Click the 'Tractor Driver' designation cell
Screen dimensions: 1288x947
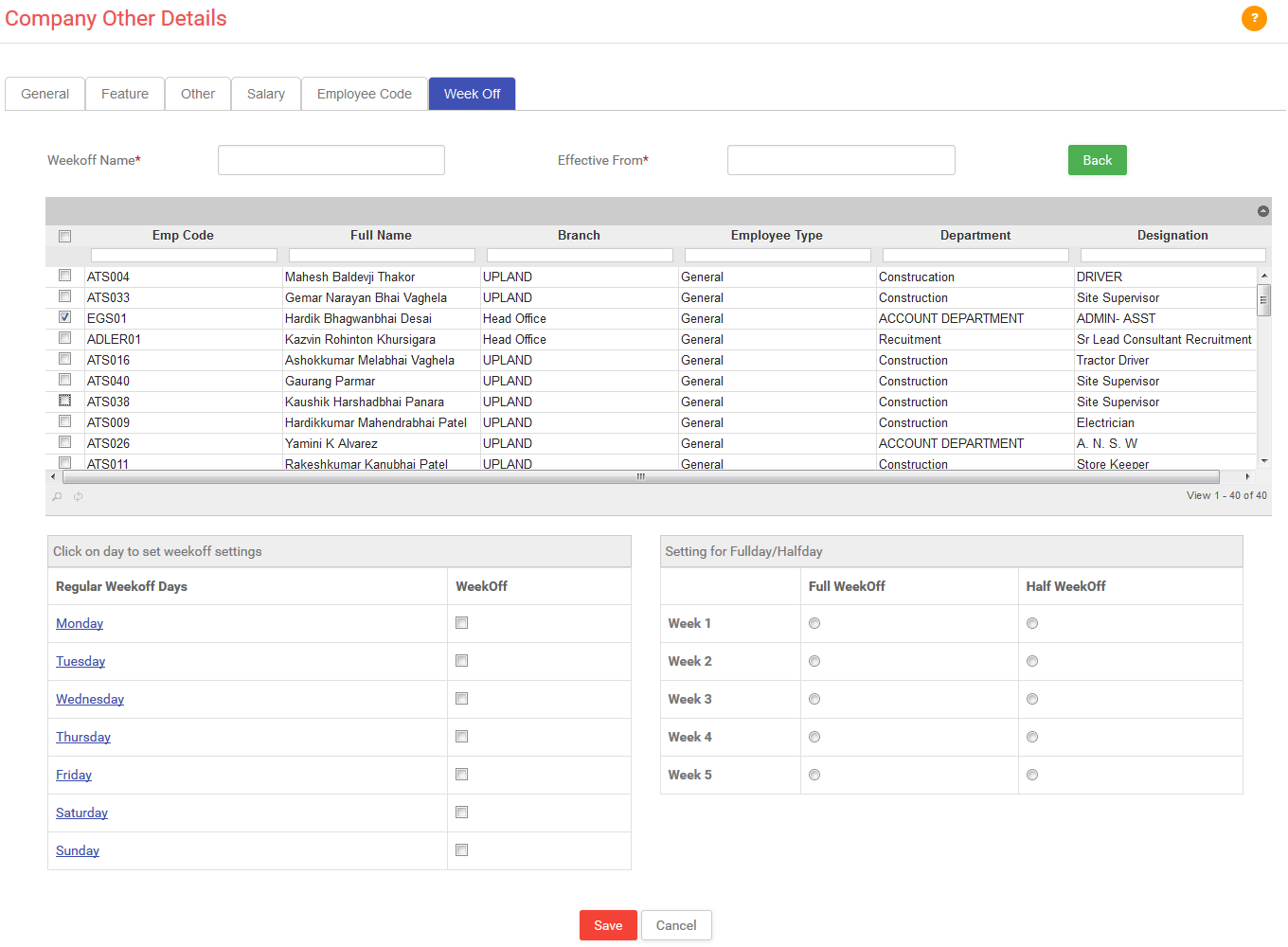(1113, 360)
